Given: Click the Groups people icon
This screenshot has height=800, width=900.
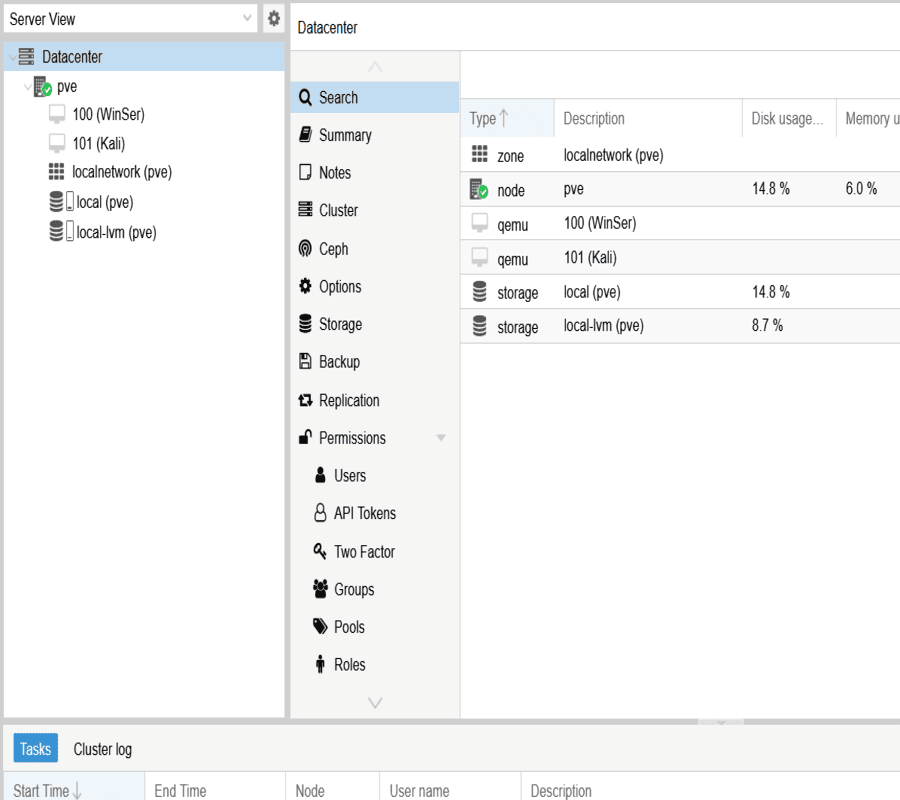Looking at the screenshot, I should click(320, 589).
